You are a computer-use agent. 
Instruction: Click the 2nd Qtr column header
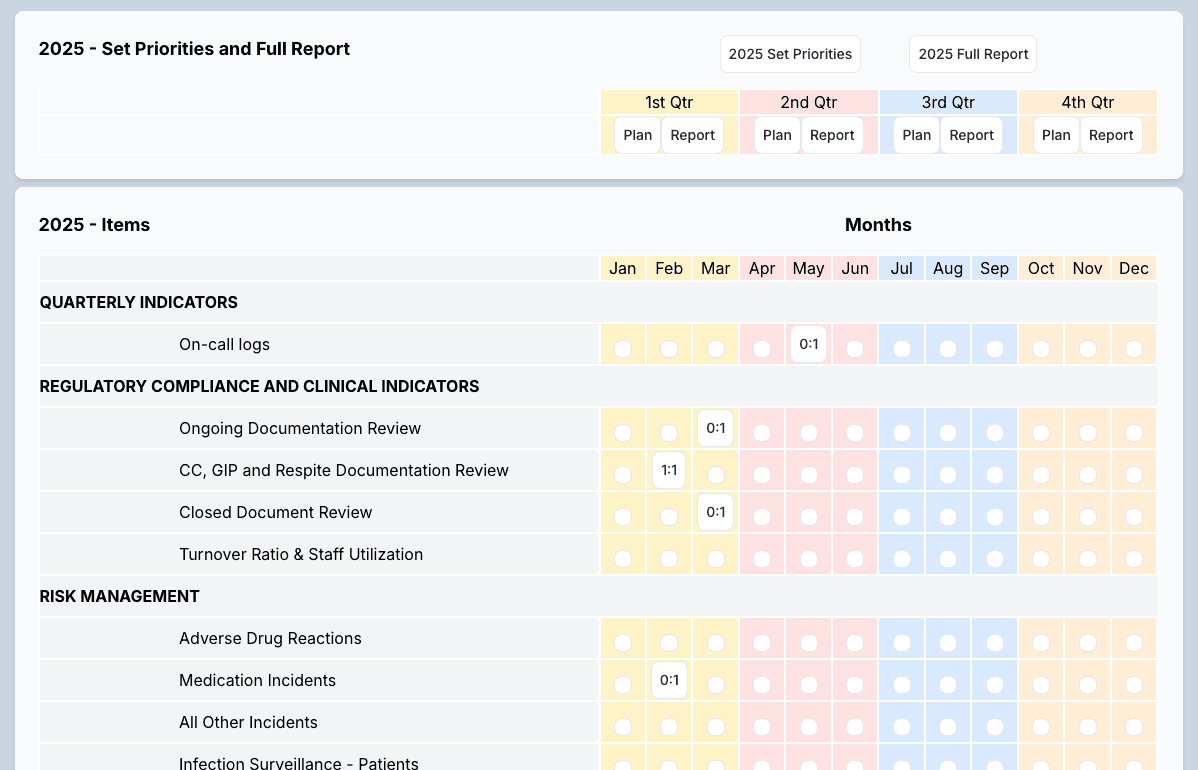point(807,102)
